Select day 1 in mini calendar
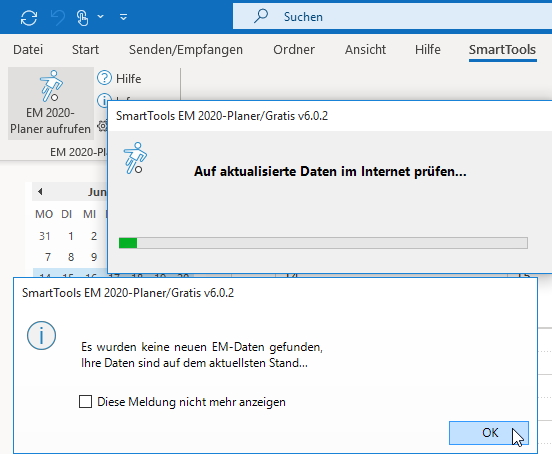This screenshot has height=454, width=552. click(71, 236)
